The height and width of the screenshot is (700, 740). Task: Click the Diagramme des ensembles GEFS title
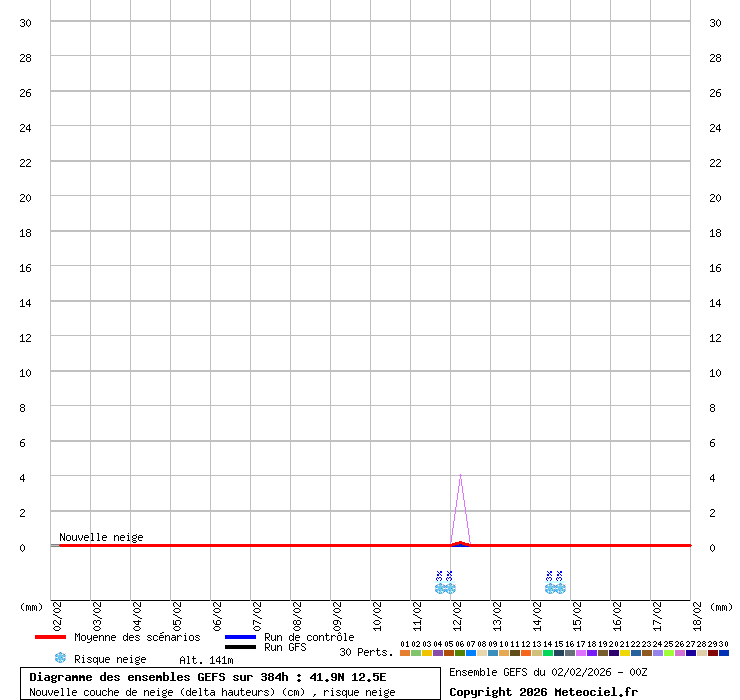tap(208, 677)
